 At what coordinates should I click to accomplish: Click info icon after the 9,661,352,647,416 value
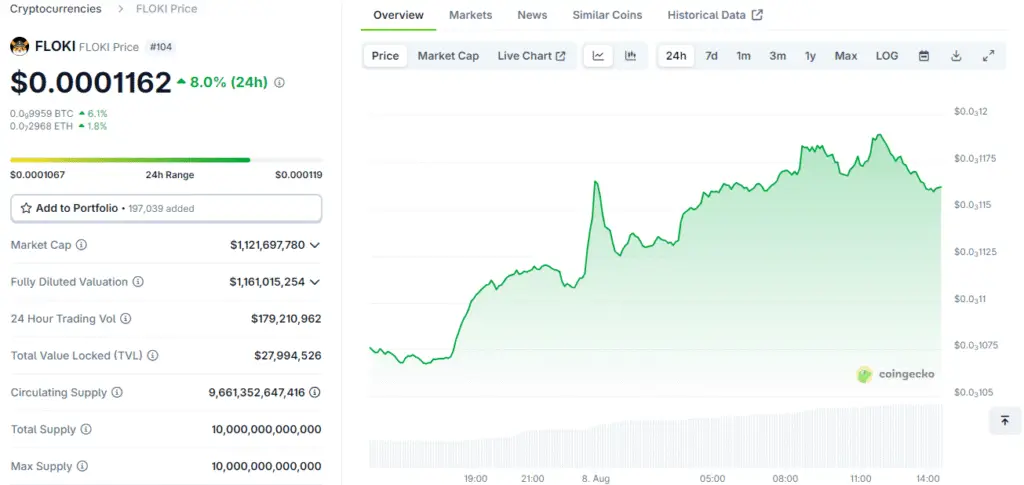pyautogui.click(x=315, y=392)
